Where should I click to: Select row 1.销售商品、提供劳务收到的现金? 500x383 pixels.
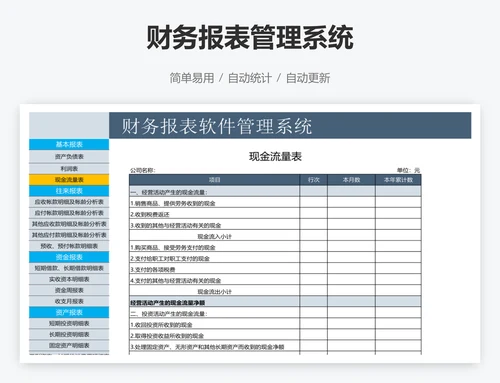pyautogui.click(x=275, y=203)
